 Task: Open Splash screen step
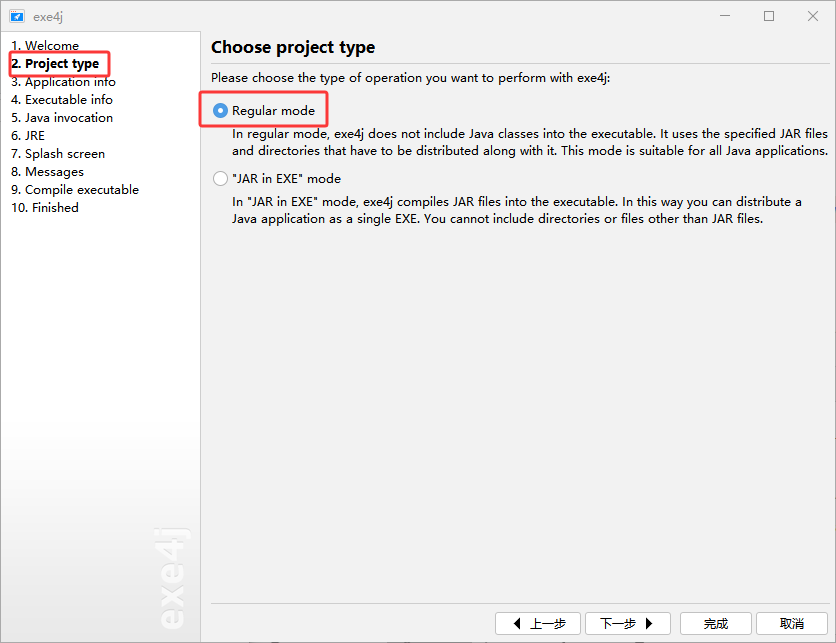tap(58, 154)
